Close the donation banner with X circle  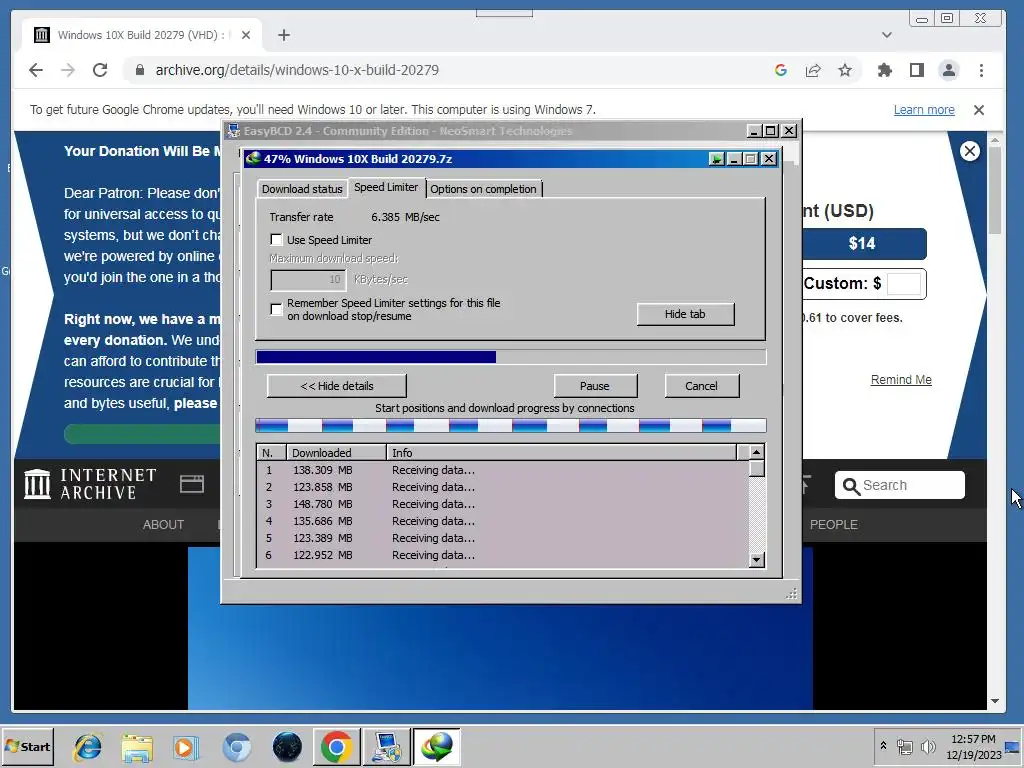(x=970, y=152)
